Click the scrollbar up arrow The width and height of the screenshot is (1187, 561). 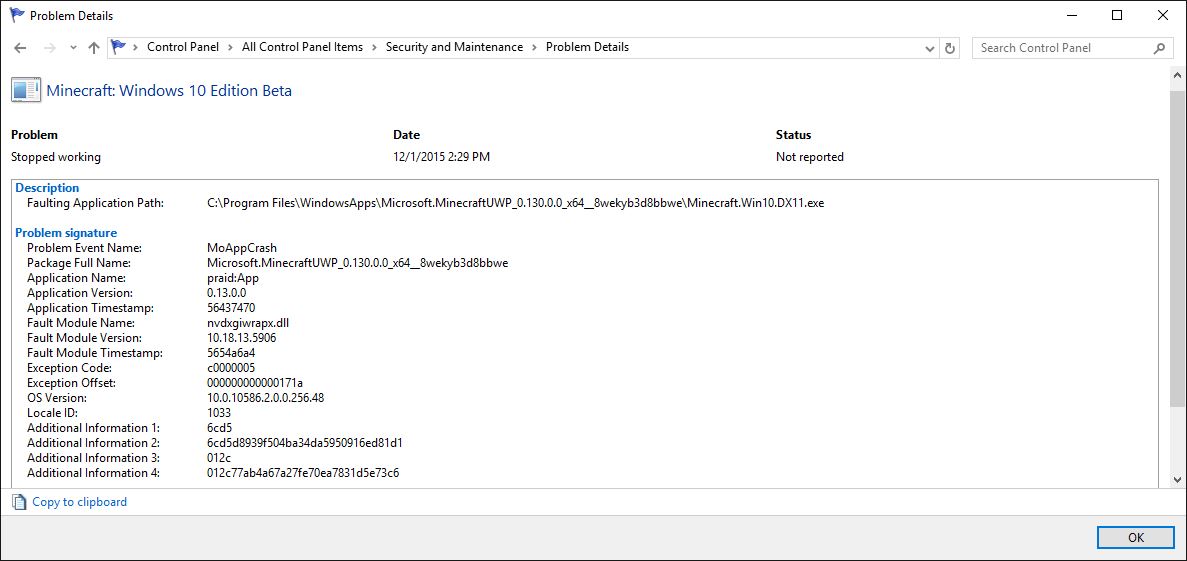1178,76
